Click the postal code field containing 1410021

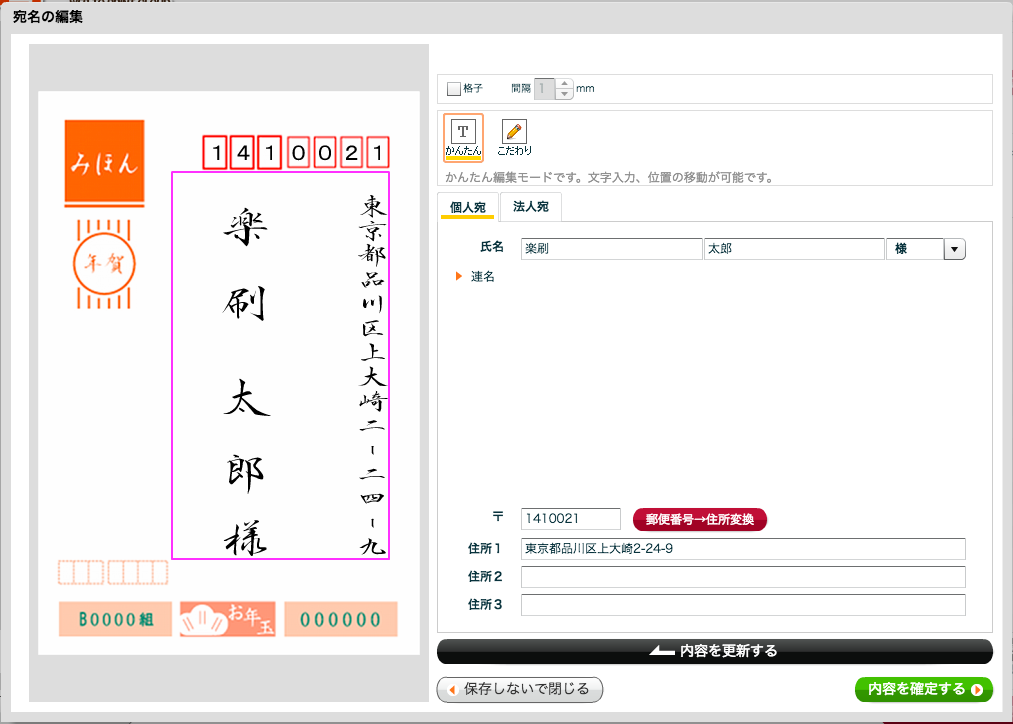[571, 519]
